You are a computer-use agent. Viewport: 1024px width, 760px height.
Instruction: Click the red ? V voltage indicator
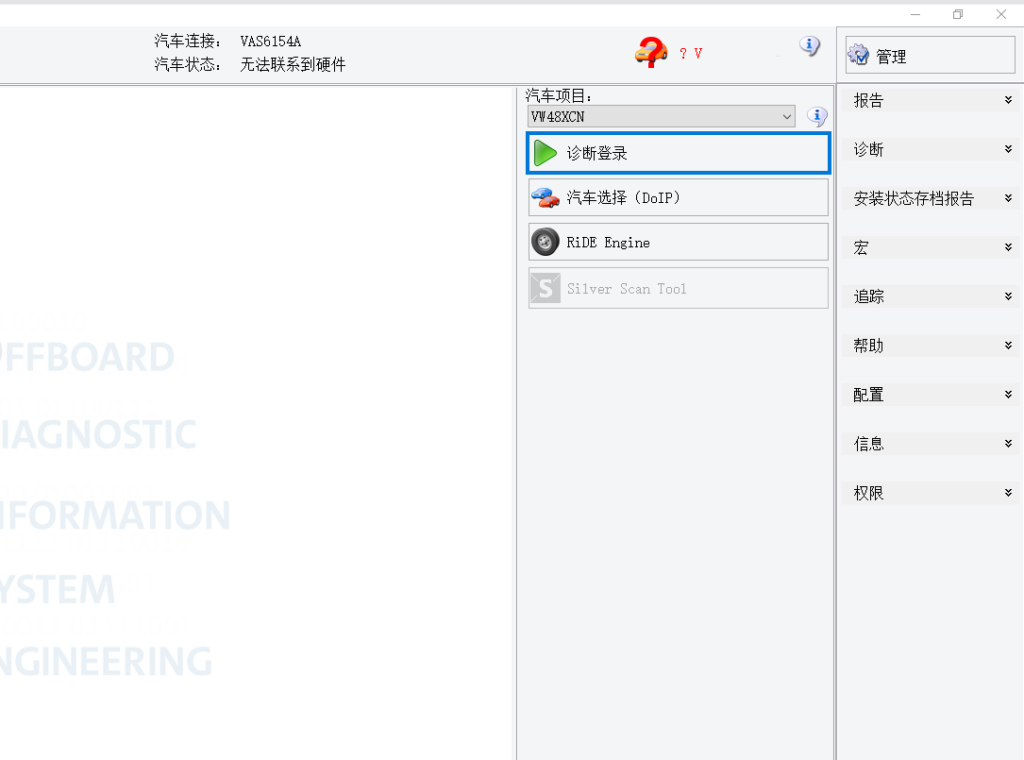point(690,54)
